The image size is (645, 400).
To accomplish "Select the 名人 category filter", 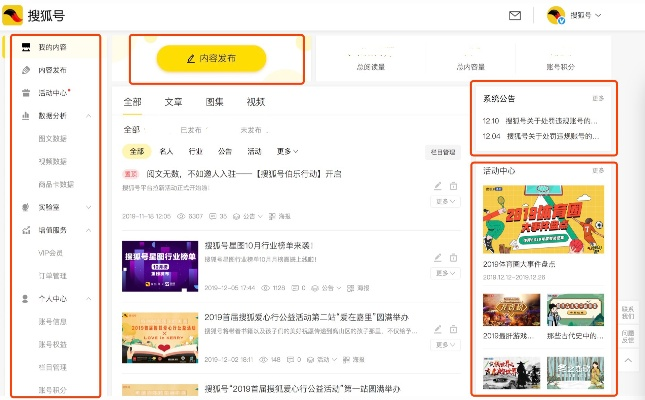I will pyautogui.click(x=167, y=151).
